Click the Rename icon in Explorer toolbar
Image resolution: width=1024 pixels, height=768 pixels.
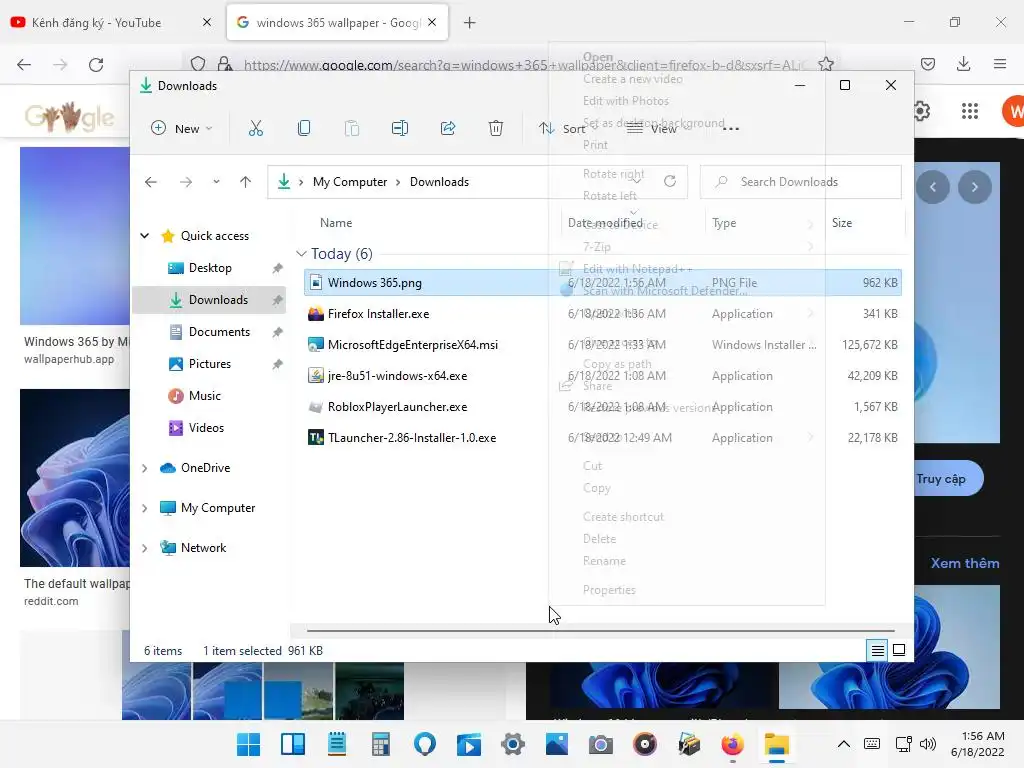pos(400,128)
